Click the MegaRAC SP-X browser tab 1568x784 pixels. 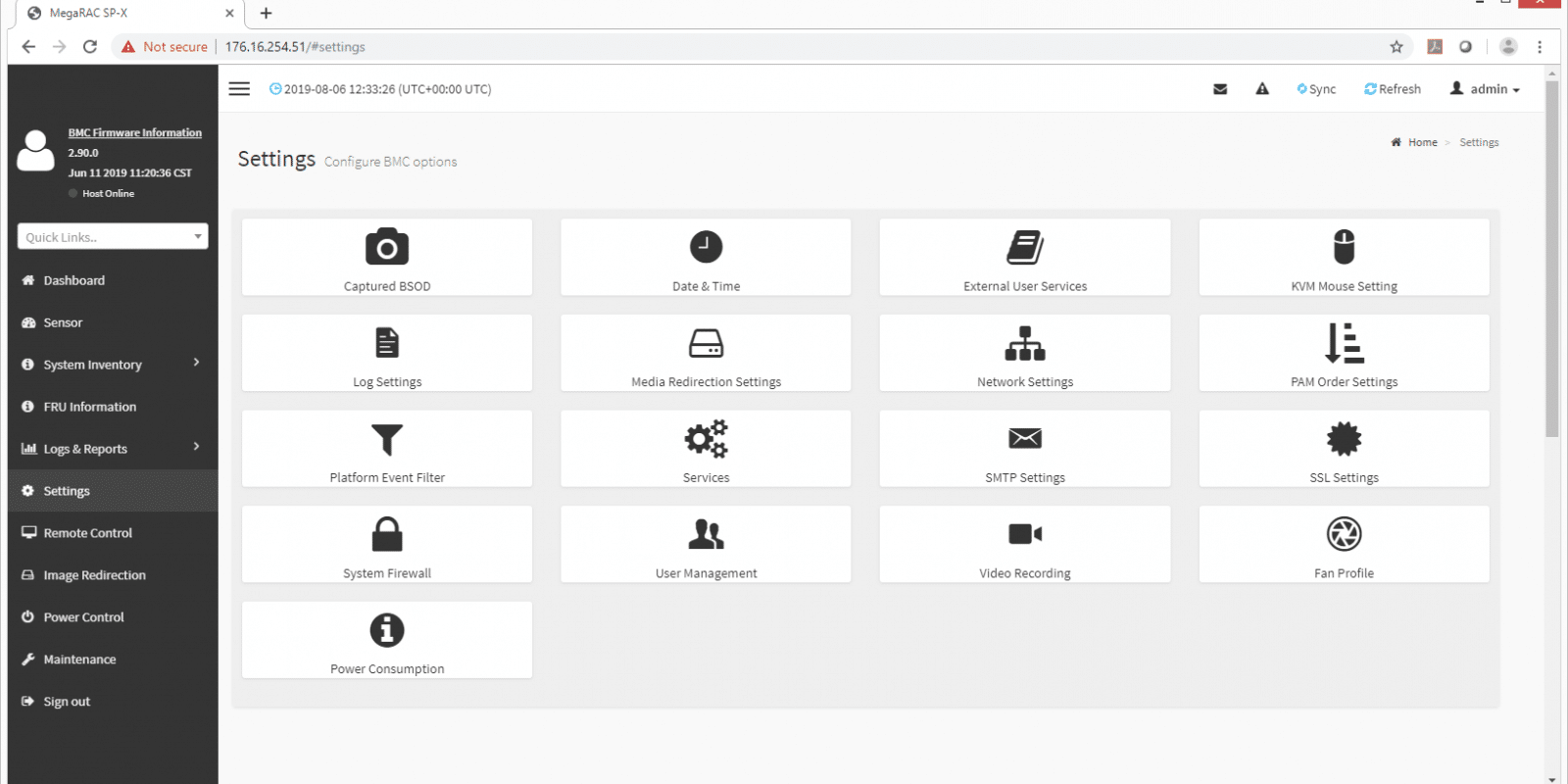[127, 14]
